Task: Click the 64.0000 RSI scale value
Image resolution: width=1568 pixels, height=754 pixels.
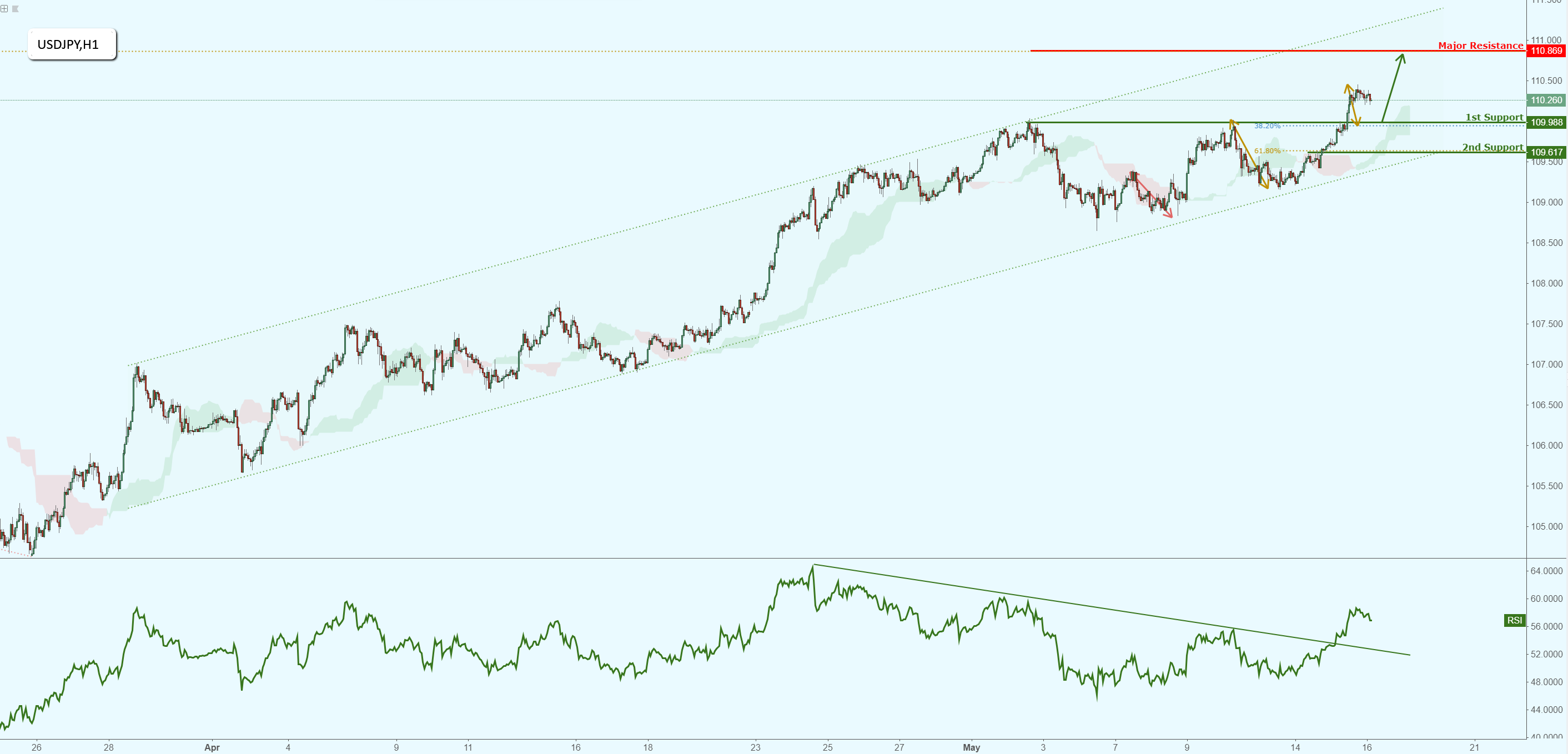Action: (x=1547, y=571)
